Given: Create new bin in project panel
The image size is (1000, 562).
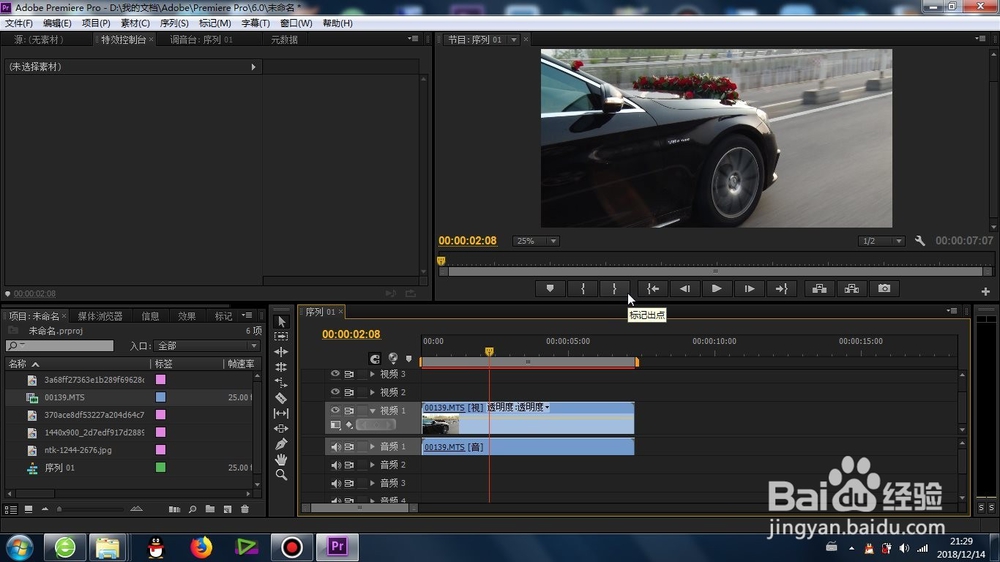Looking at the screenshot, I should tap(210, 509).
